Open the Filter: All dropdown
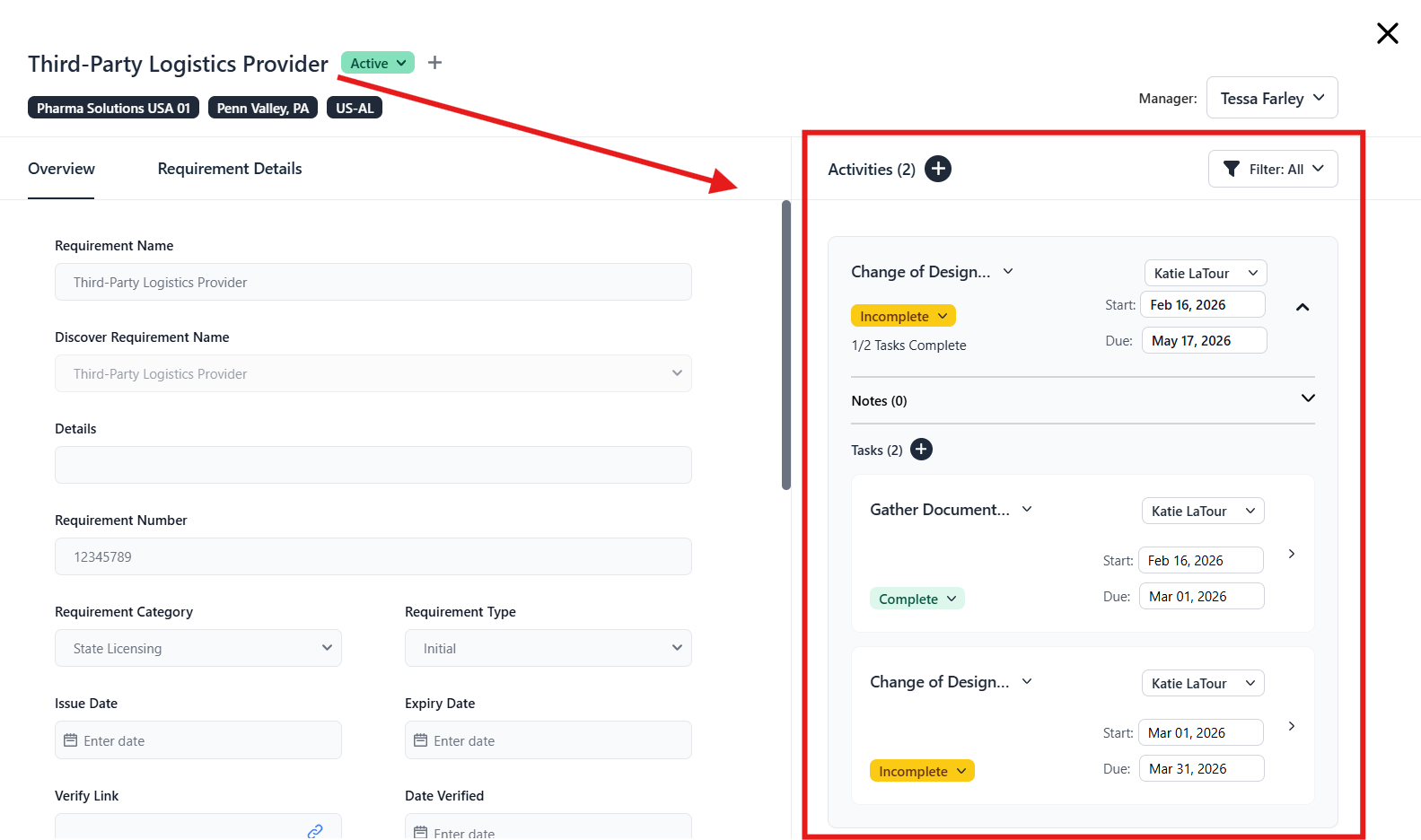Image resolution: width=1421 pixels, height=840 pixels. [1273, 169]
